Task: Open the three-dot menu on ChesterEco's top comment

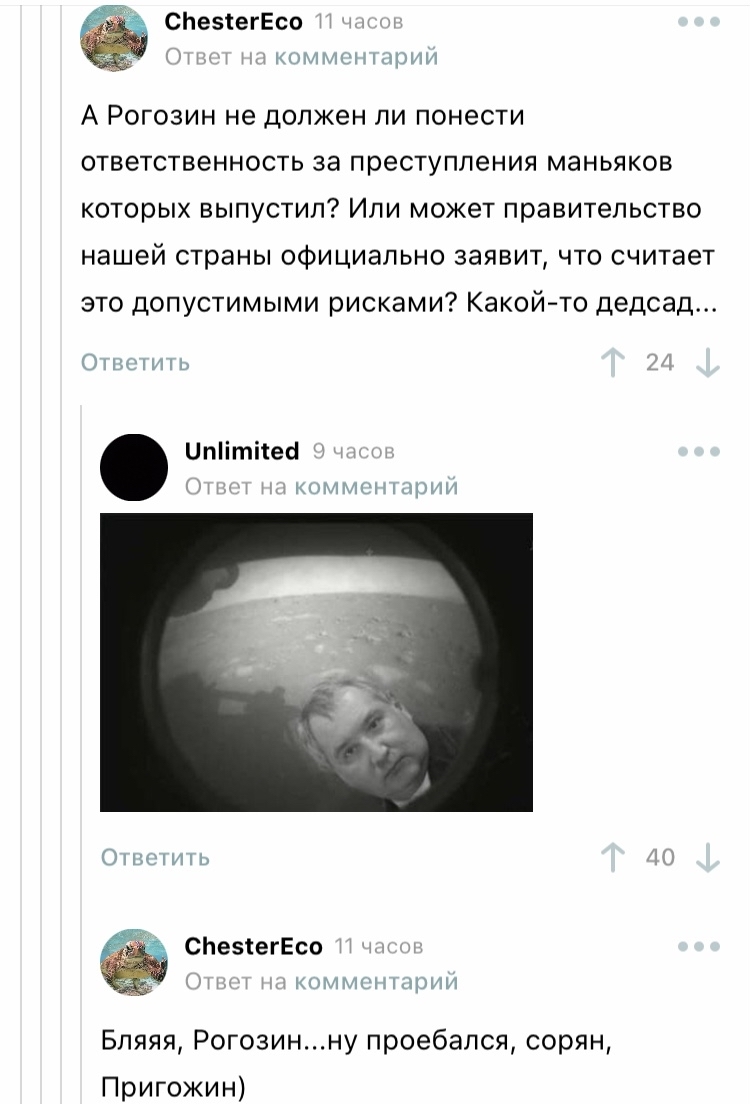Action: (699, 22)
